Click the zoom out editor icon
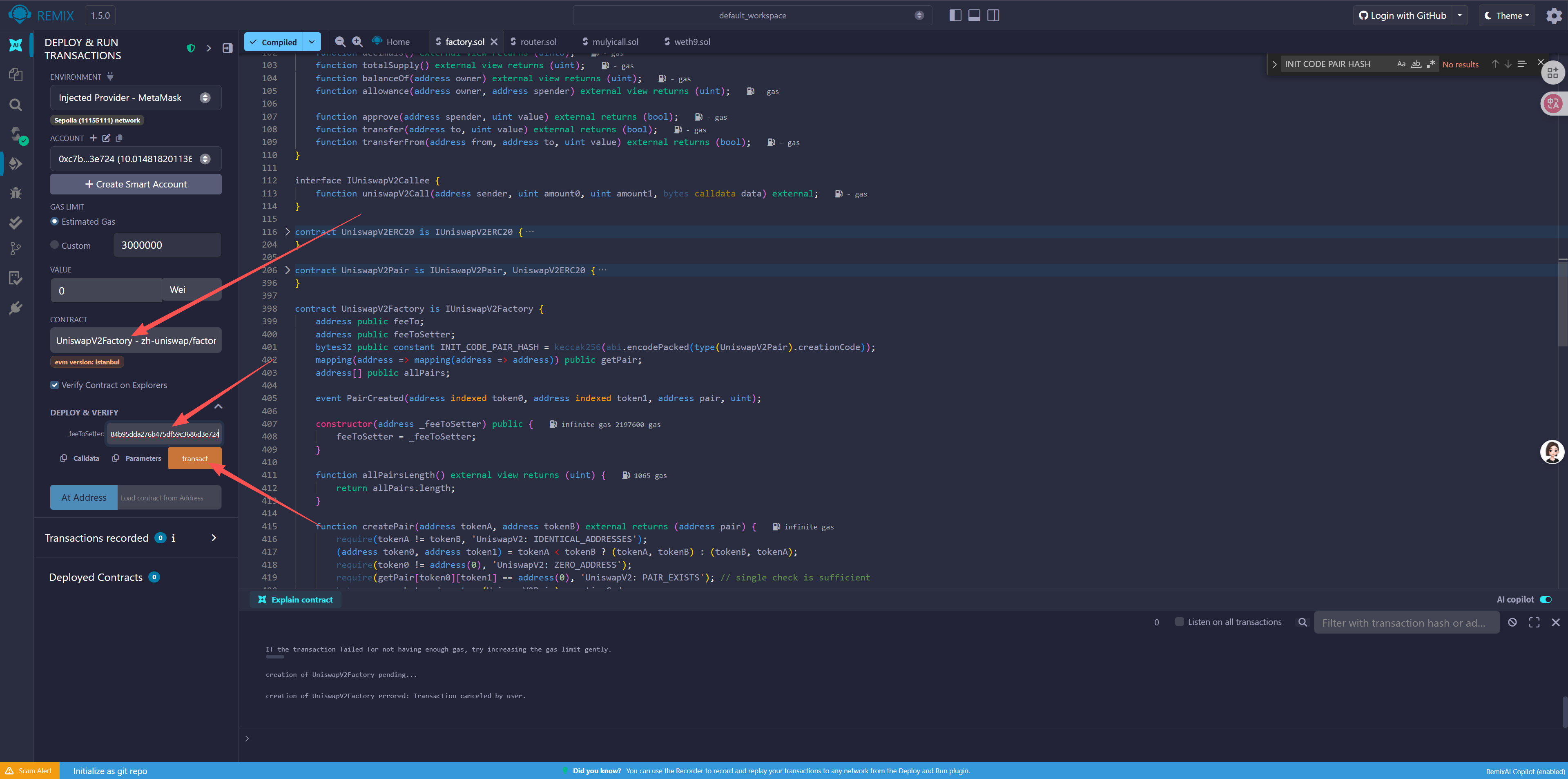 click(340, 41)
